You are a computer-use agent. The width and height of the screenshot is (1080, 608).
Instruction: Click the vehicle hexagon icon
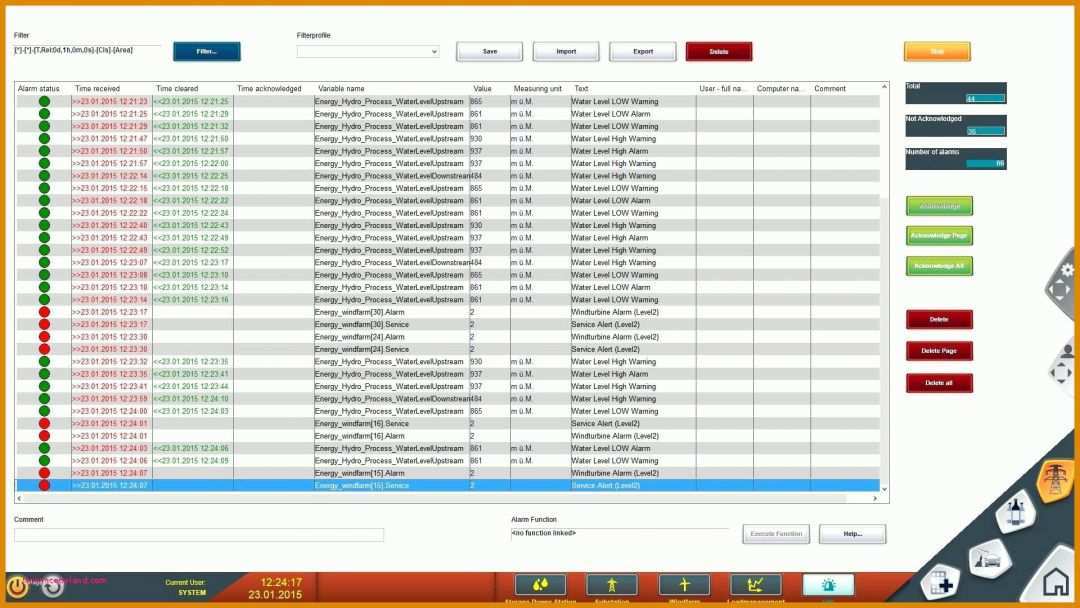988,558
